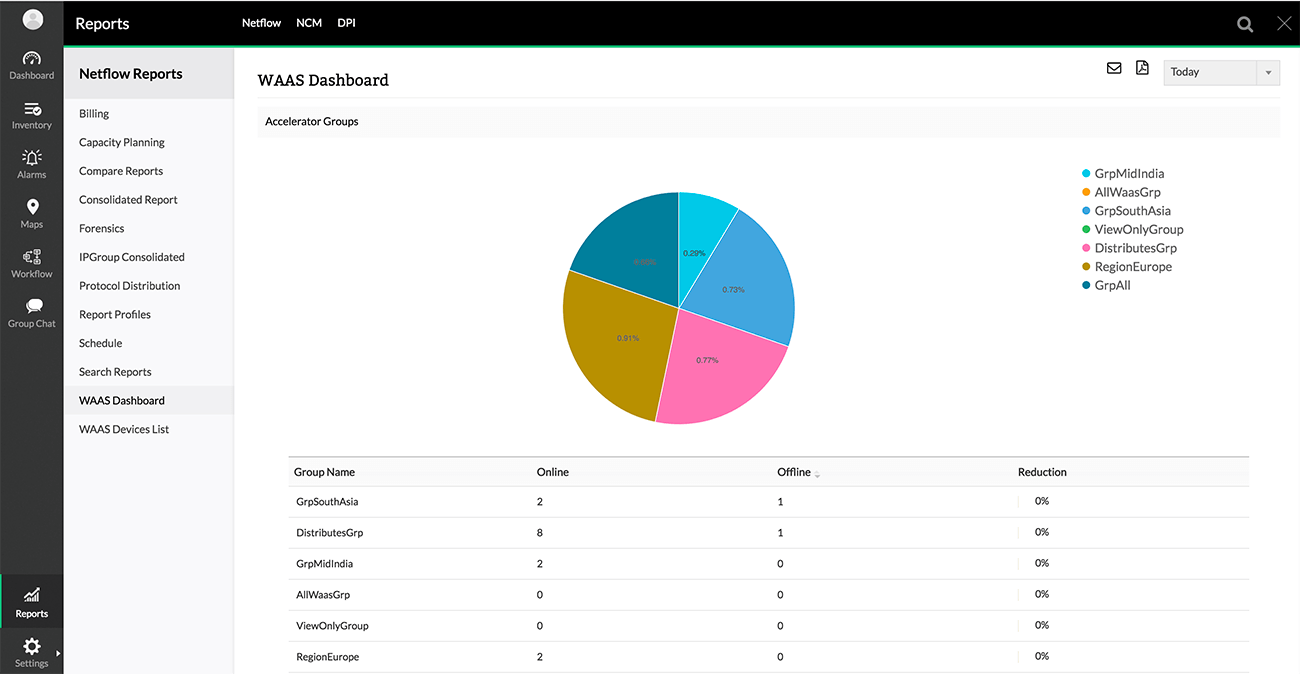Open WAAS Devices List

click(x=124, y=429)
